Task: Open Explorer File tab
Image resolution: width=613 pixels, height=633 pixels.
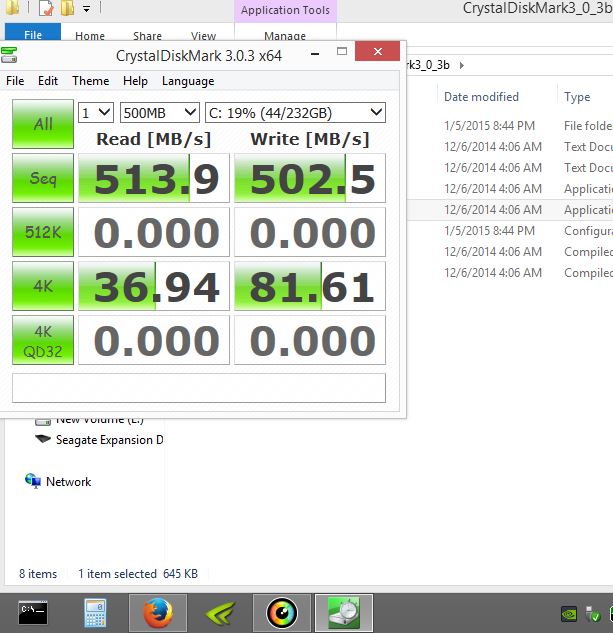Action: 33,32
